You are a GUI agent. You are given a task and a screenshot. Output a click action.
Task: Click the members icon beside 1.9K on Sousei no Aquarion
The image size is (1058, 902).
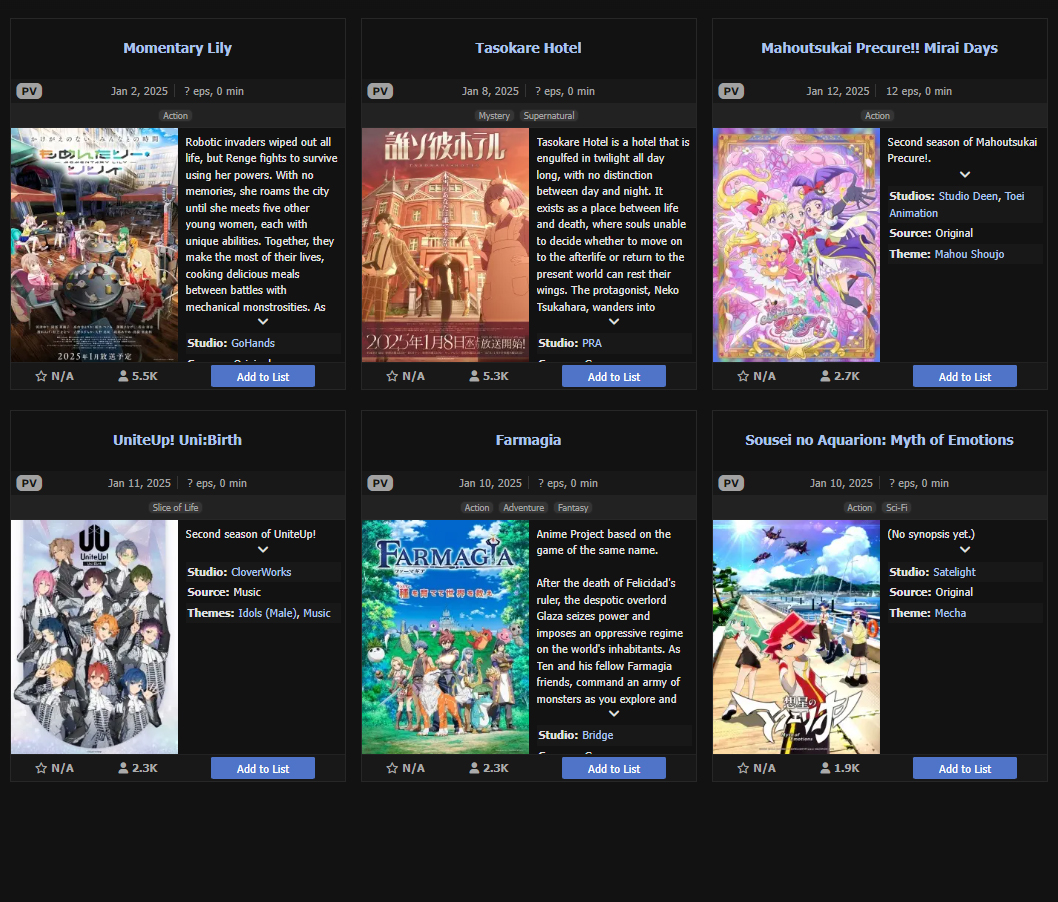[x=825, y=768]
